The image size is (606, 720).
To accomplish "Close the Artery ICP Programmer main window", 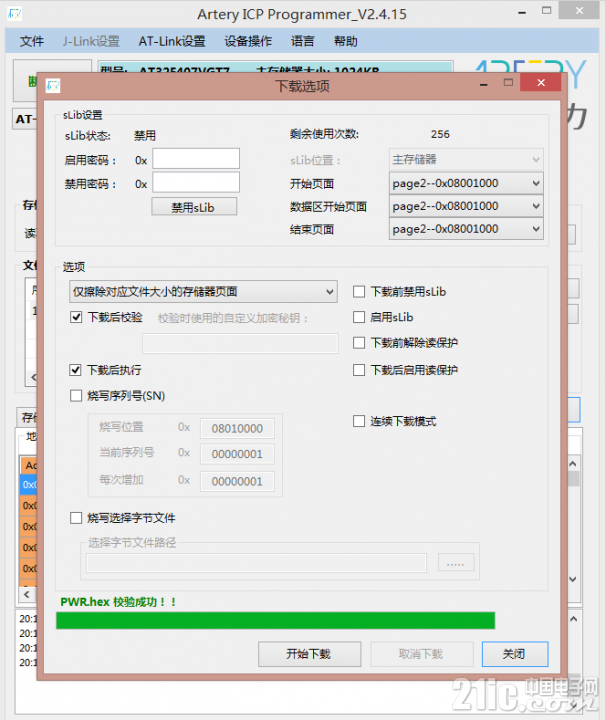I will pos(579,11).
